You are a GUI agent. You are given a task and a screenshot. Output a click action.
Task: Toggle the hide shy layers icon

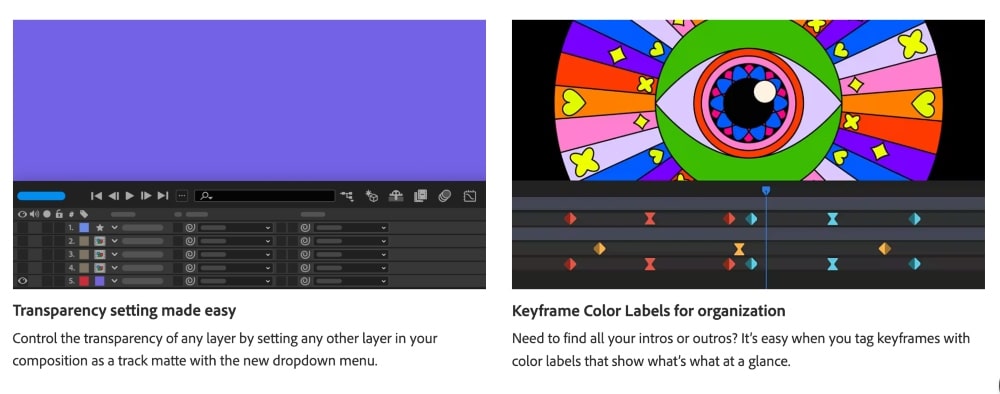coord(396,196)
